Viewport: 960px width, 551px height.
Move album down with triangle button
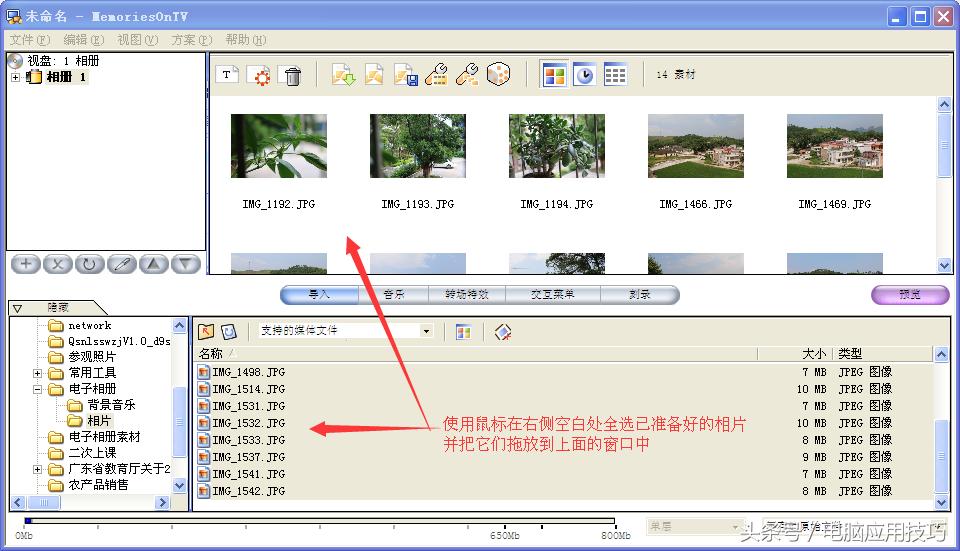[186, 264]
